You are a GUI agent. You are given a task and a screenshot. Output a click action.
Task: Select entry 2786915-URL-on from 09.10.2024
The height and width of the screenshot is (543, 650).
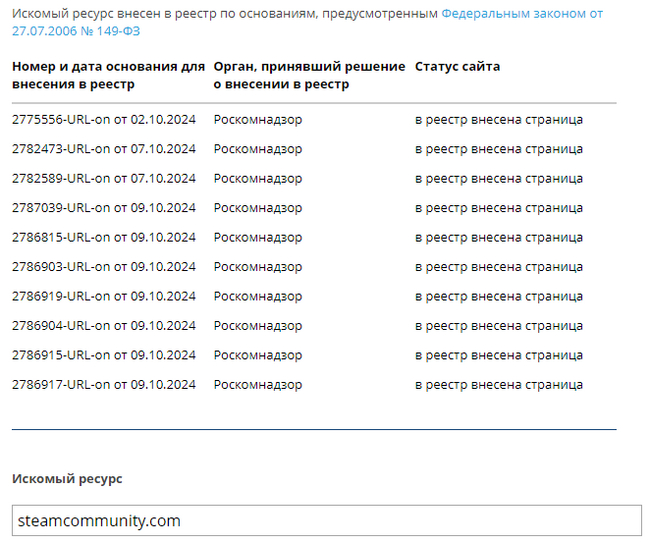tap(104, 356)
